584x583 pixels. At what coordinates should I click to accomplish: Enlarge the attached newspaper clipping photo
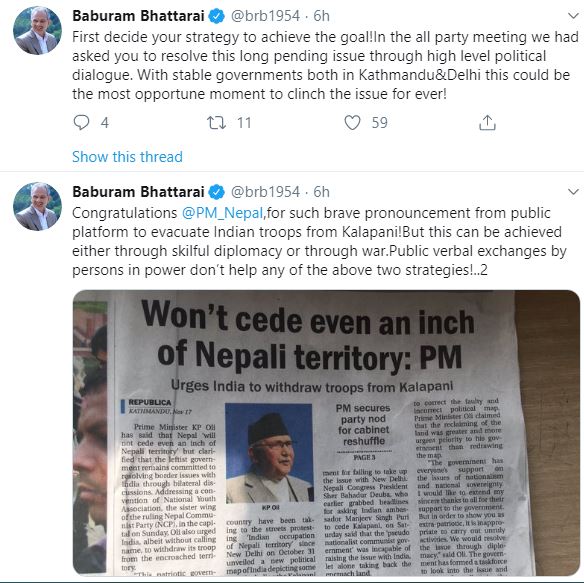click(x=326, y=433)
